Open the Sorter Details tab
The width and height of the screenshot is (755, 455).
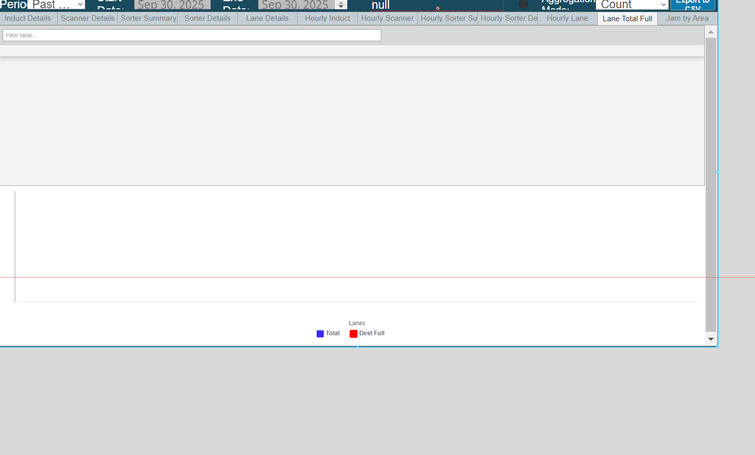pos(207,18)
